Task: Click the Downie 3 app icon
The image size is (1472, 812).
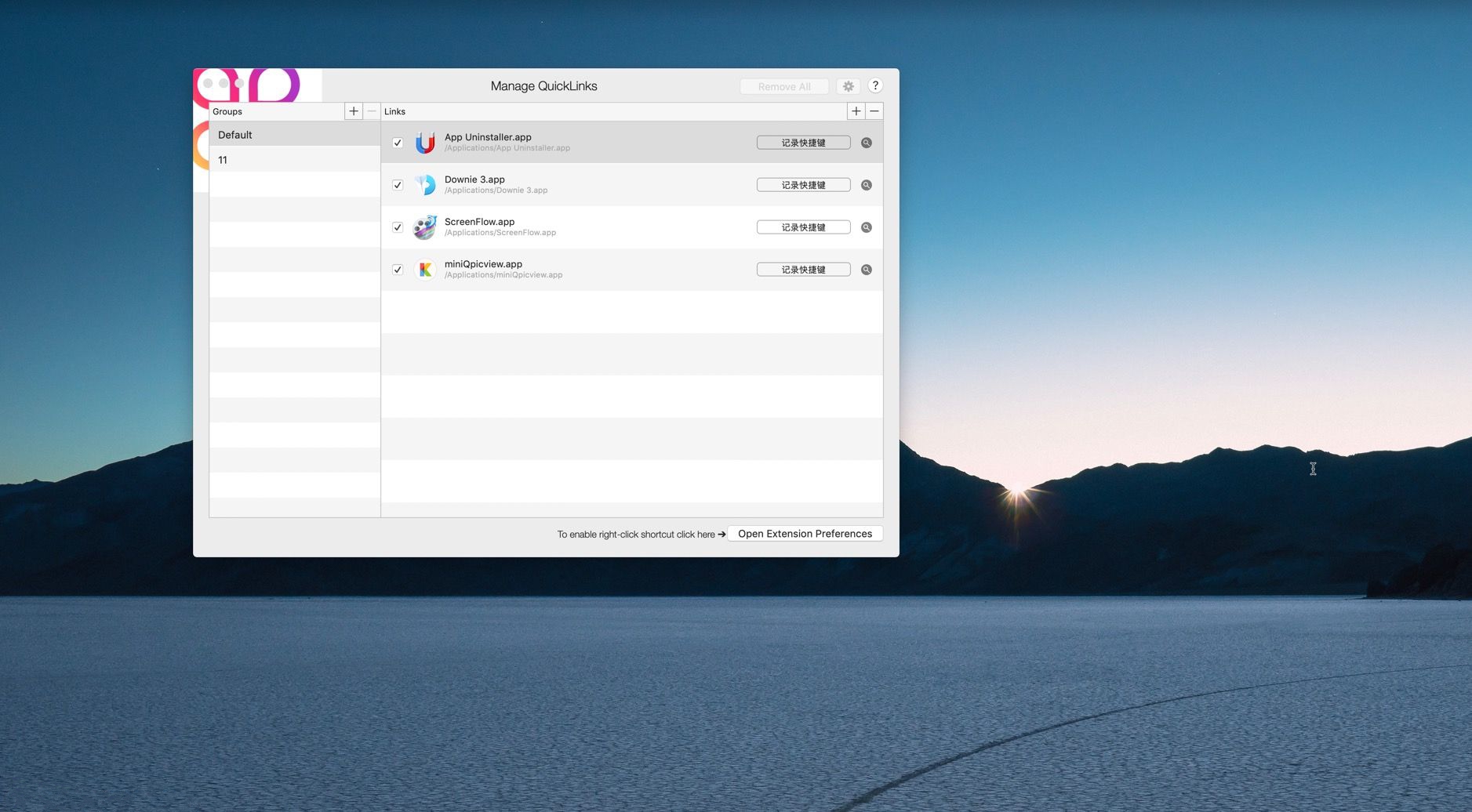Action: point(425,185)
